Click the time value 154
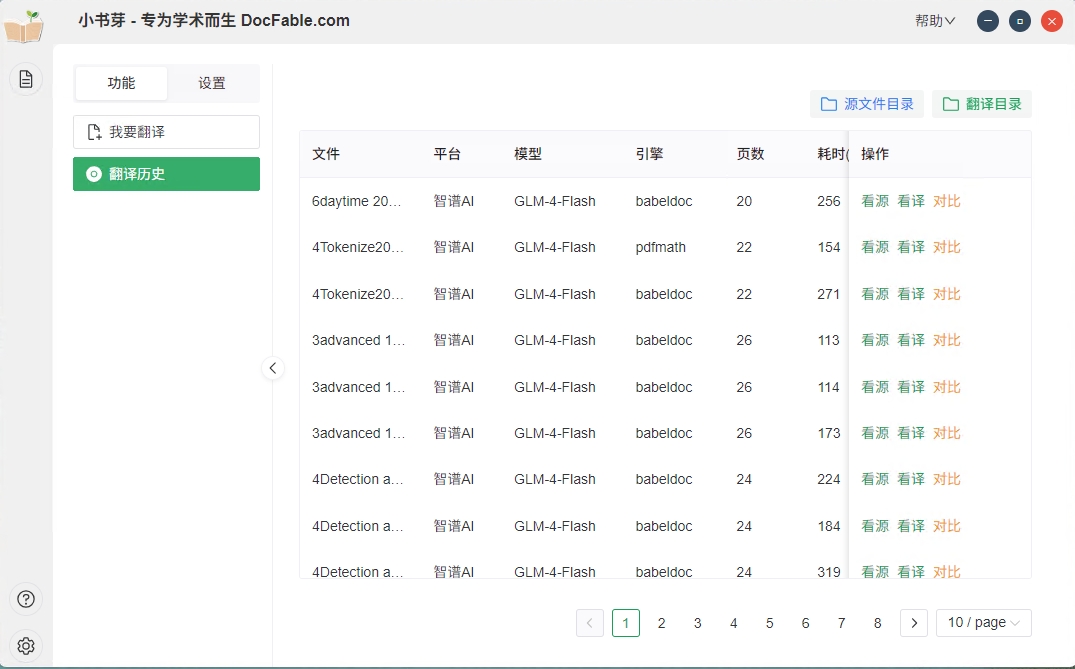1075x669 pixels. tap(829, 247)
